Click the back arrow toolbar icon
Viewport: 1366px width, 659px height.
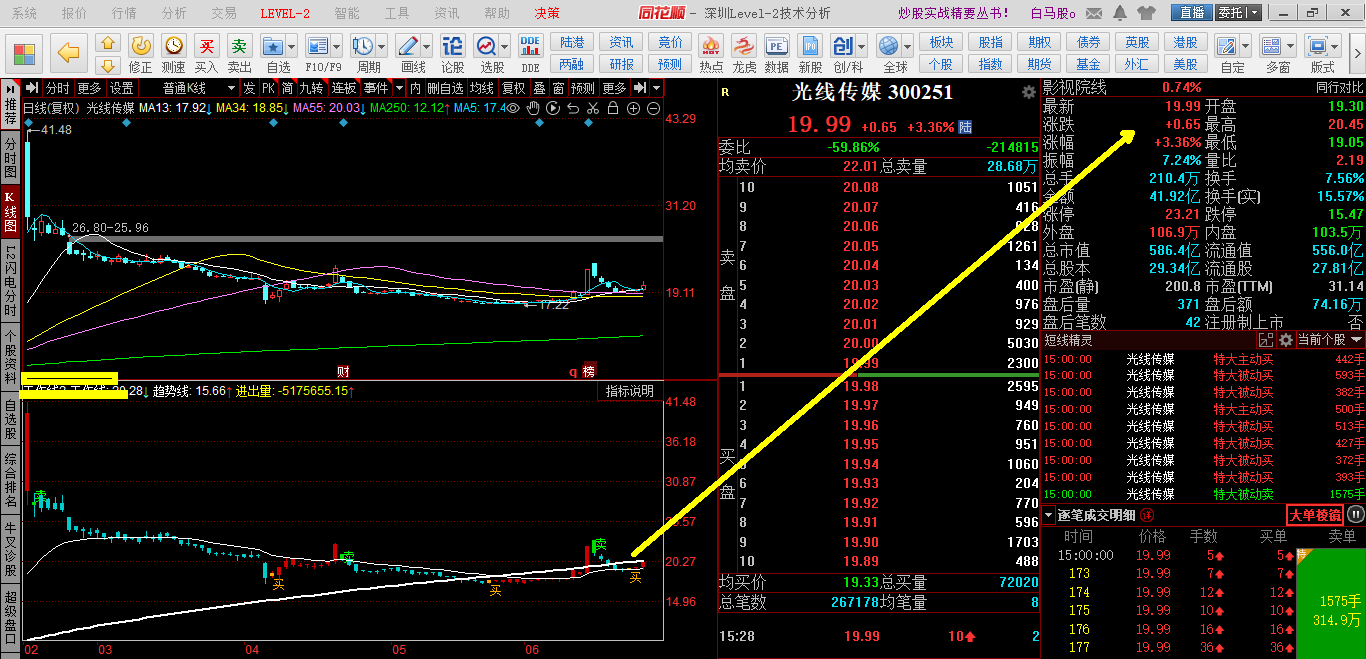click(x=67, y=52)
